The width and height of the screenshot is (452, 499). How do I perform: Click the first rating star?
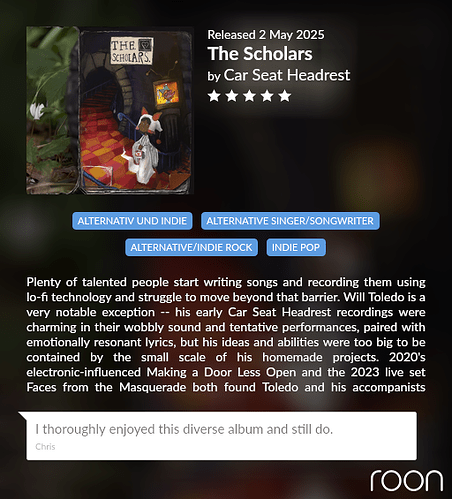click(214, 96)
